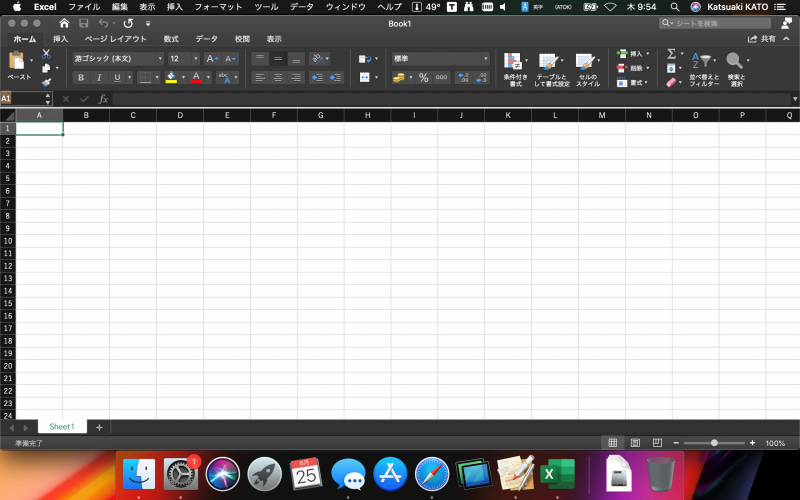Click the Clear eraser icon

[x=671, y=82]
